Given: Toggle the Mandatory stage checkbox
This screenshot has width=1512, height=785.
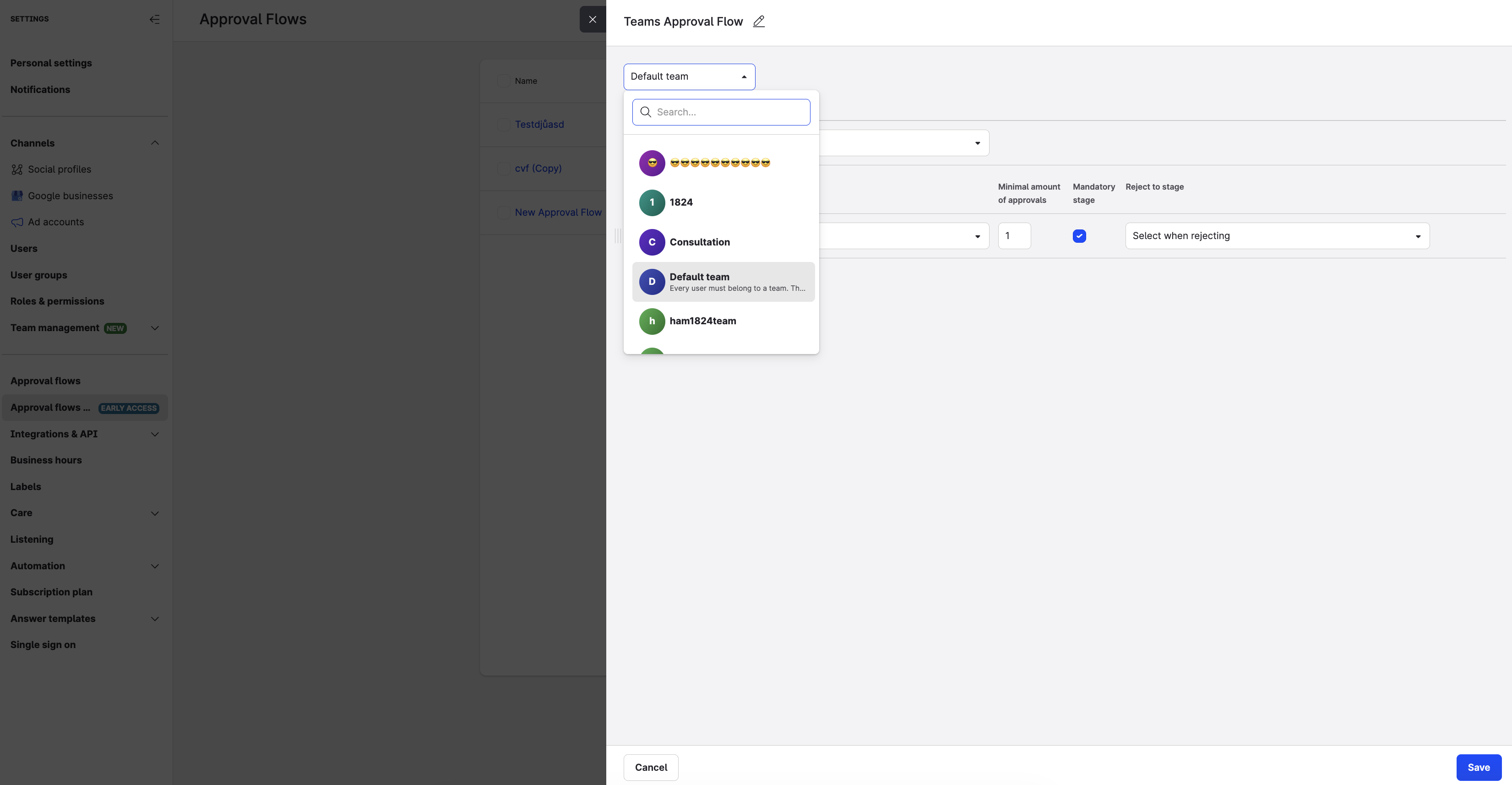Looking at the screenshot, I should (1079, 236).
